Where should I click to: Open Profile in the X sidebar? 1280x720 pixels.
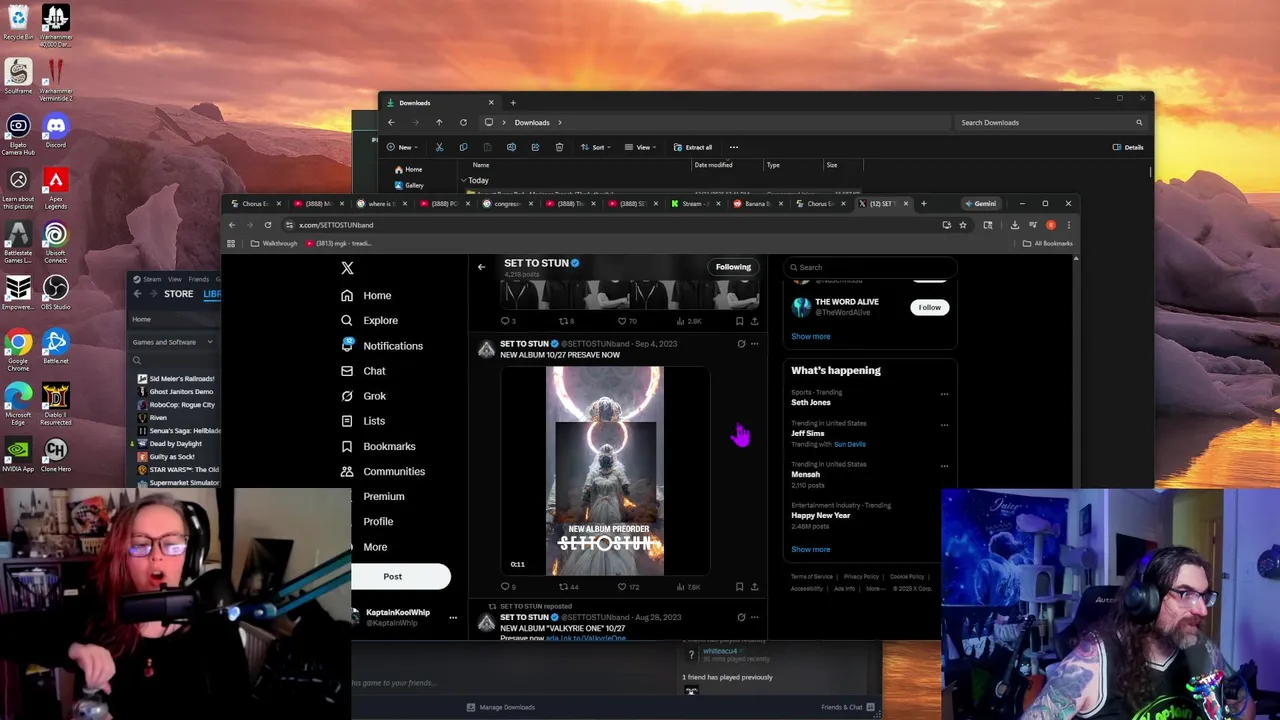tap(378, 521)
